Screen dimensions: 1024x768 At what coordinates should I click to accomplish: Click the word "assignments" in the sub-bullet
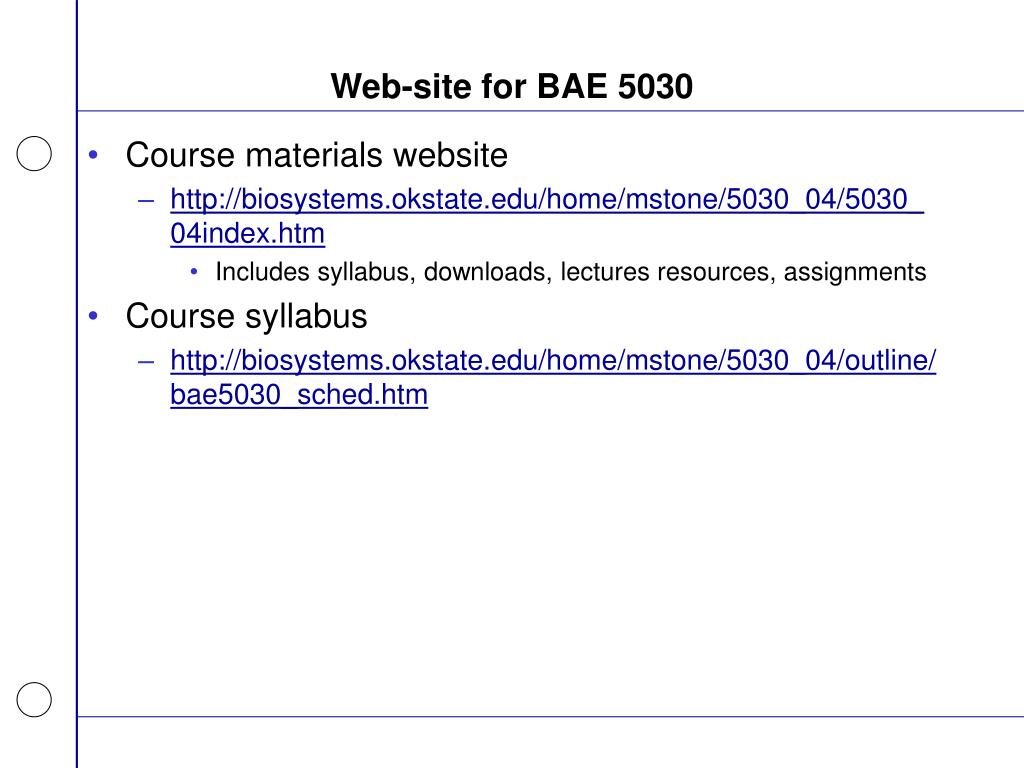pyautogui.click(x=855, y=272)
